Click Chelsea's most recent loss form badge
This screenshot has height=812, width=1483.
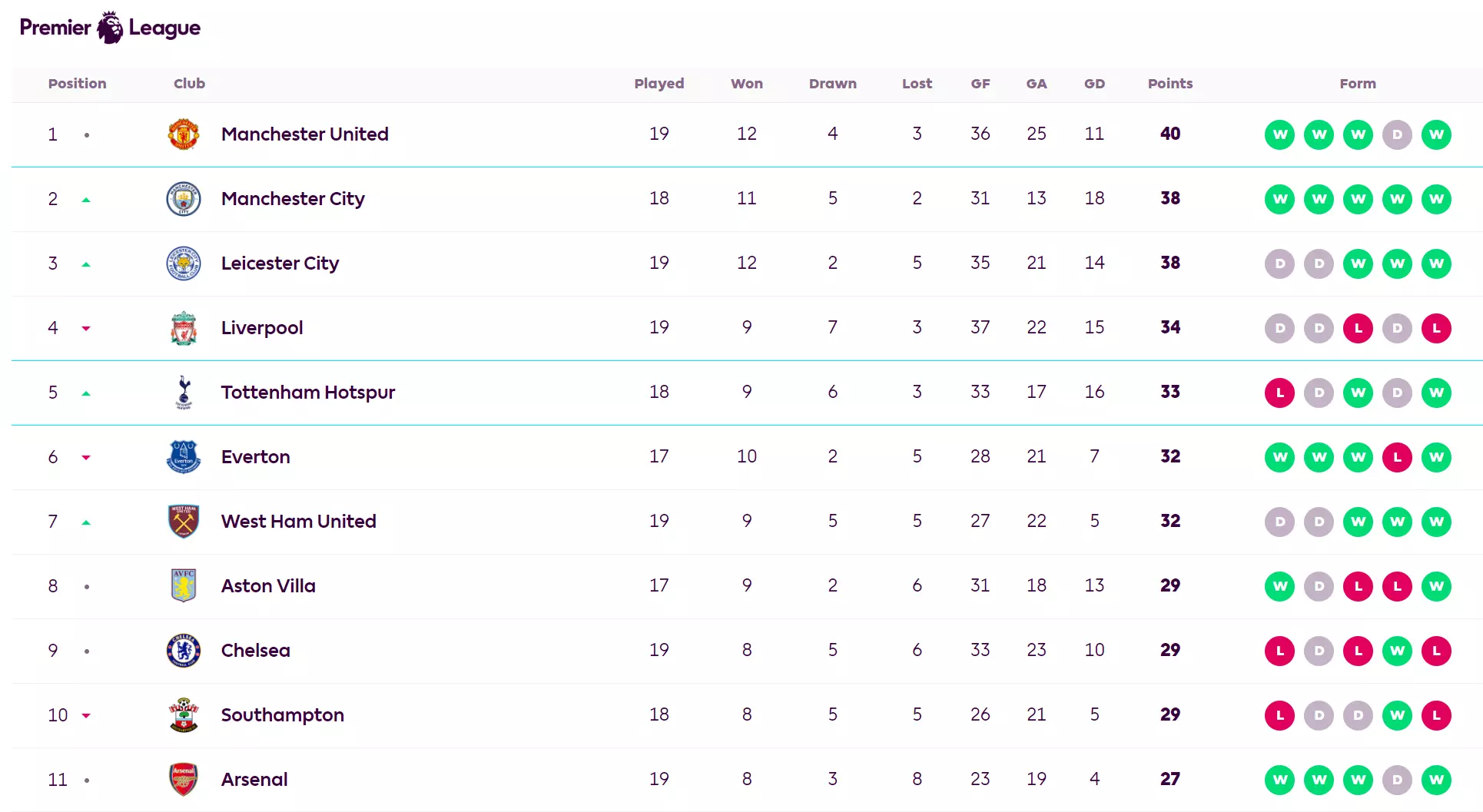[x=1435, y=651]
